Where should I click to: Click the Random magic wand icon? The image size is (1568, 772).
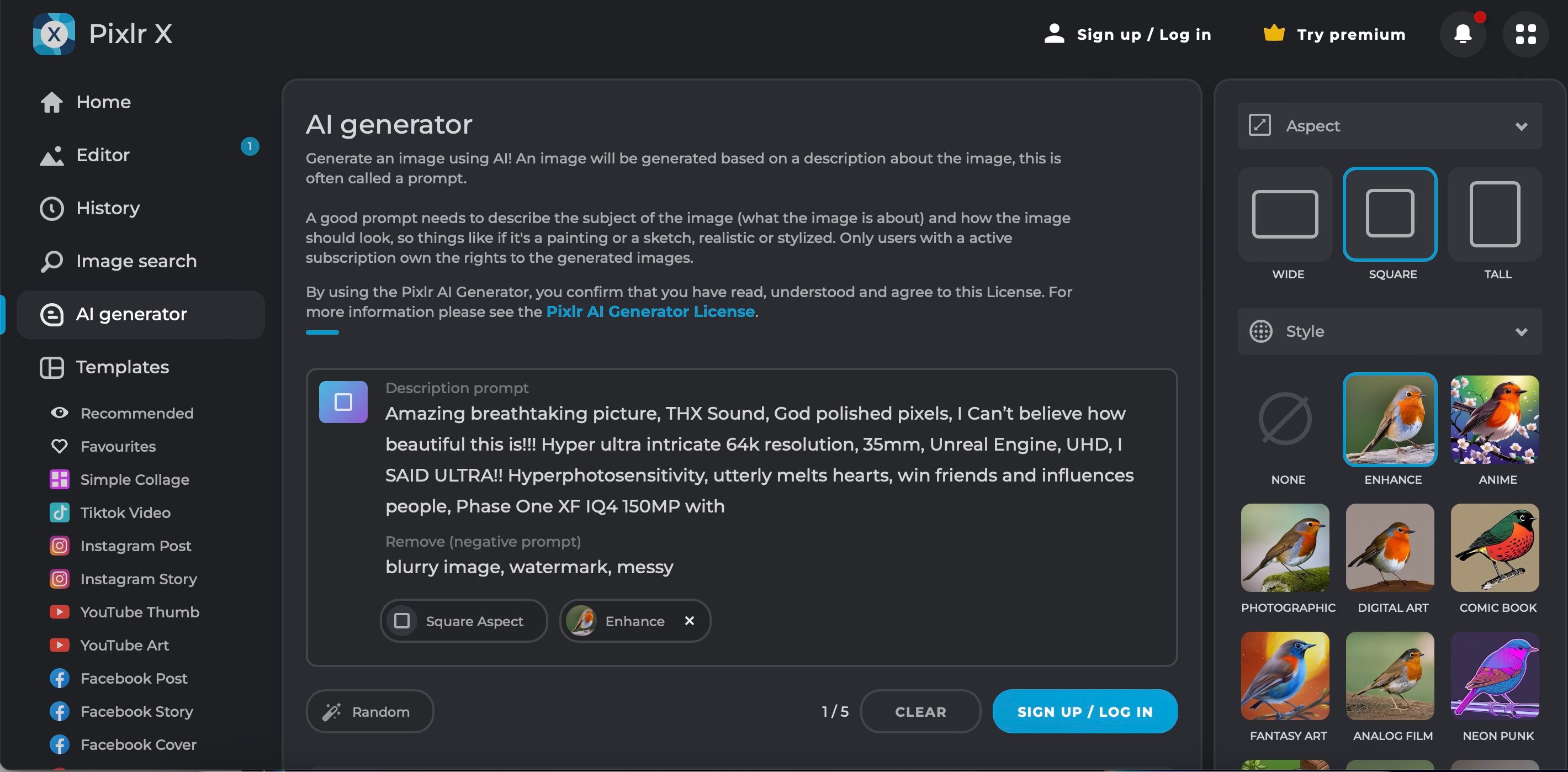(x=332, y=711)
